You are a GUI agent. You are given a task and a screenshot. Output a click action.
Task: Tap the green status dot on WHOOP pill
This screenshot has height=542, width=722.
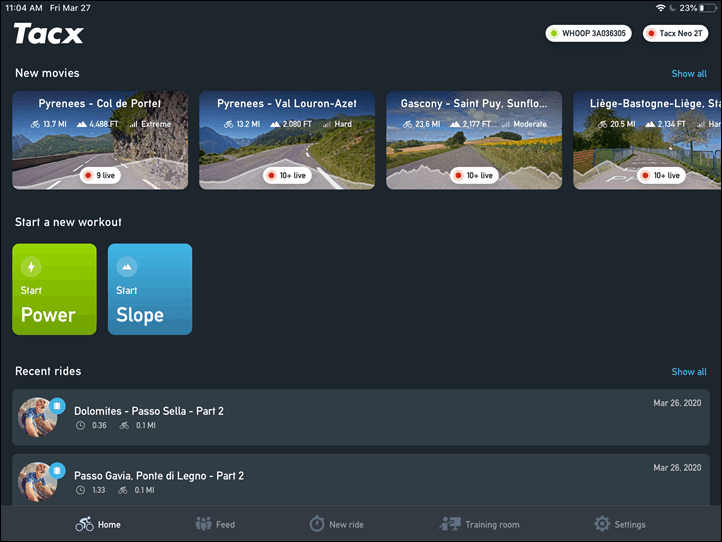(x=554, y=33)
